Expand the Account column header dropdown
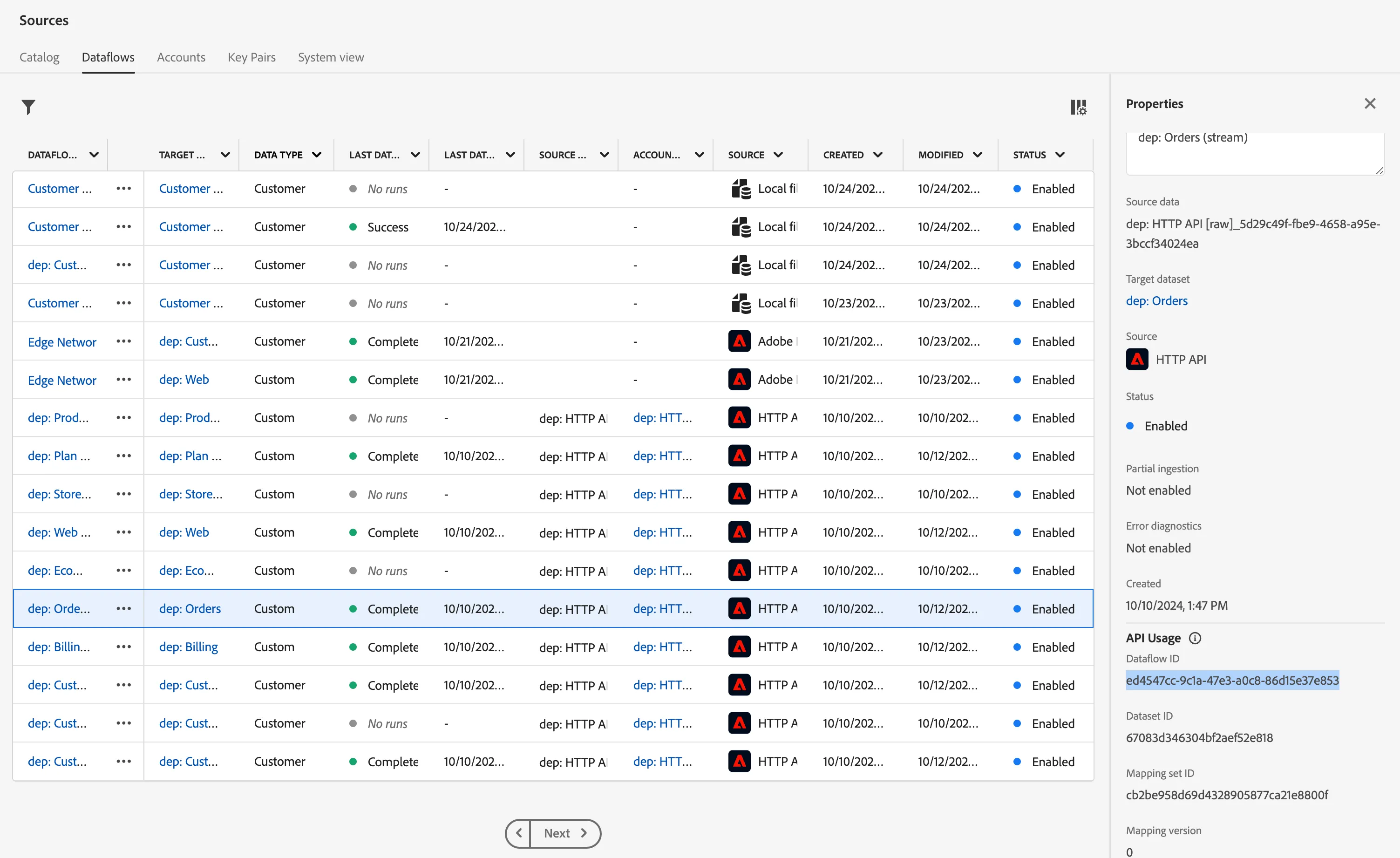The height and width of the screenshot is (858, 1400). 700,155
